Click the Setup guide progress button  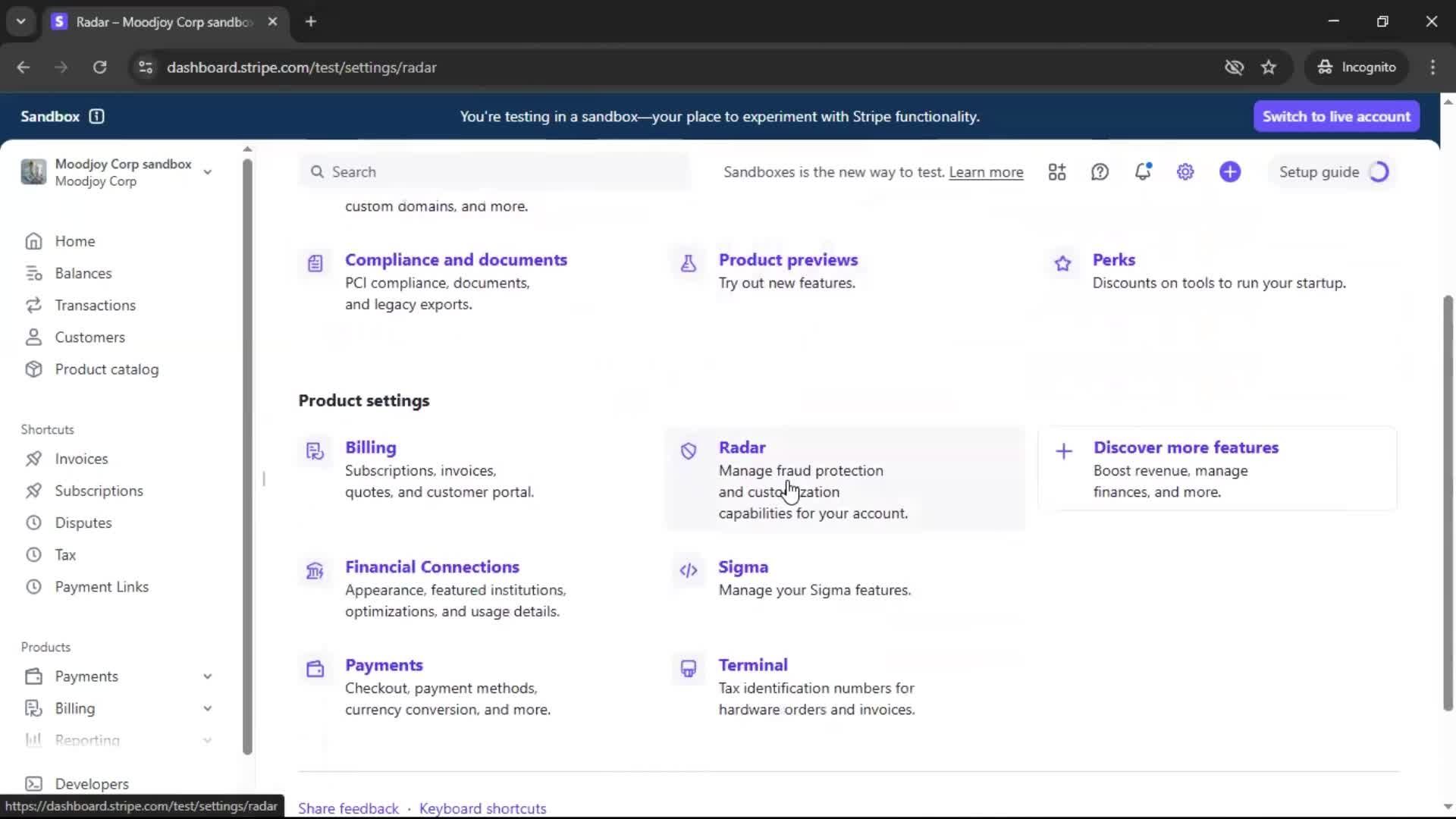point(1333,172)
